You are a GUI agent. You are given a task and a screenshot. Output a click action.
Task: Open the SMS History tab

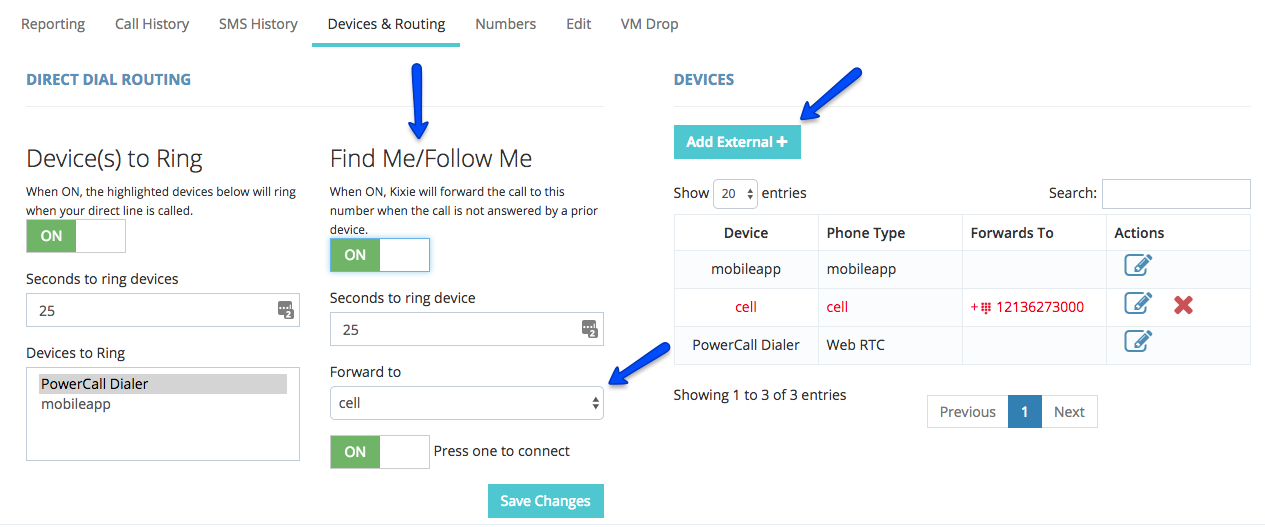258,24
